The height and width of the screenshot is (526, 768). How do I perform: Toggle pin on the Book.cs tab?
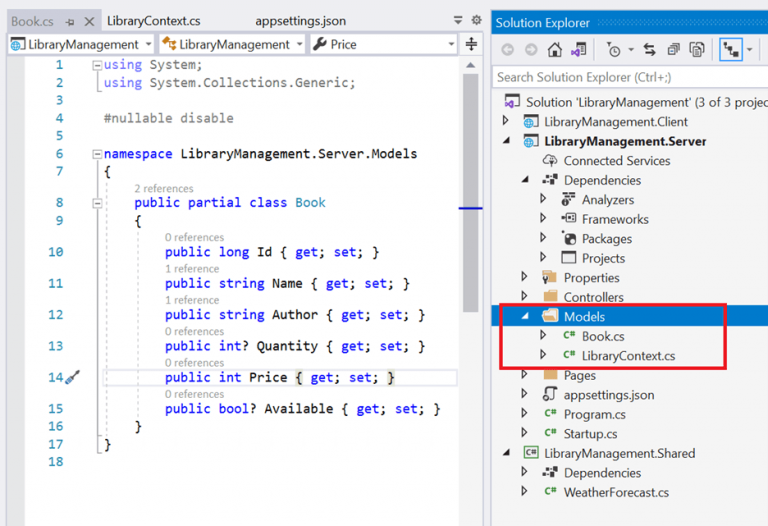(x=70, y=21)
